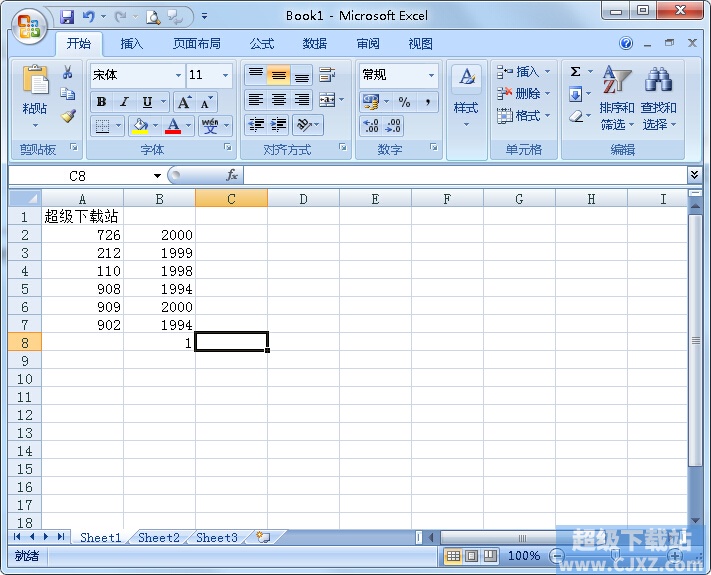Viewport: 711px width, 575px height.
Task: Select the Format Painter brush icon
Action: pos(67,115)
